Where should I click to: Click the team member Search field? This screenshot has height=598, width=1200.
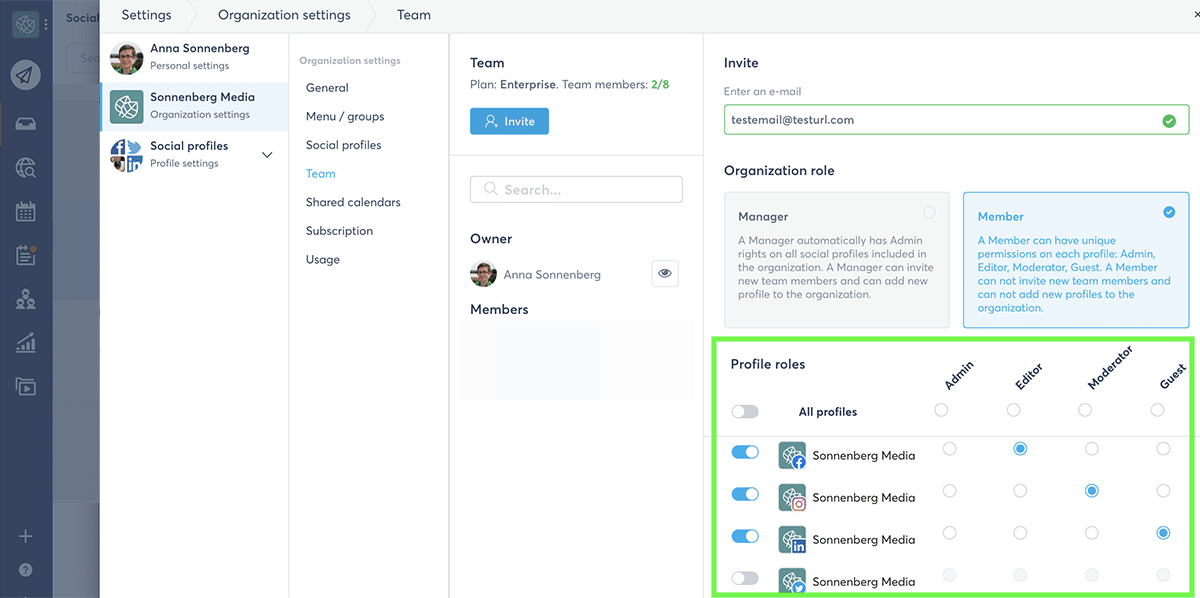[x=576, y=189]
